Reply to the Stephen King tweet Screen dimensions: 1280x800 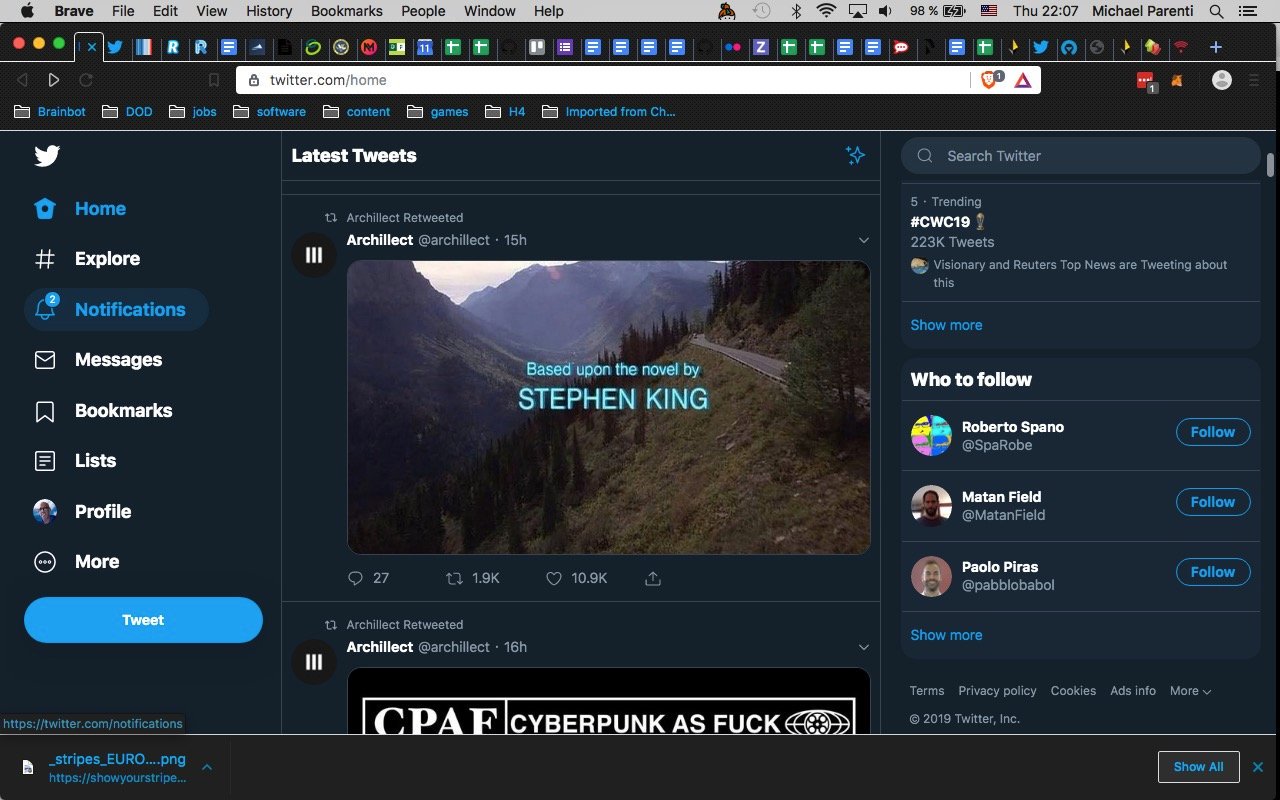(355, 578)
